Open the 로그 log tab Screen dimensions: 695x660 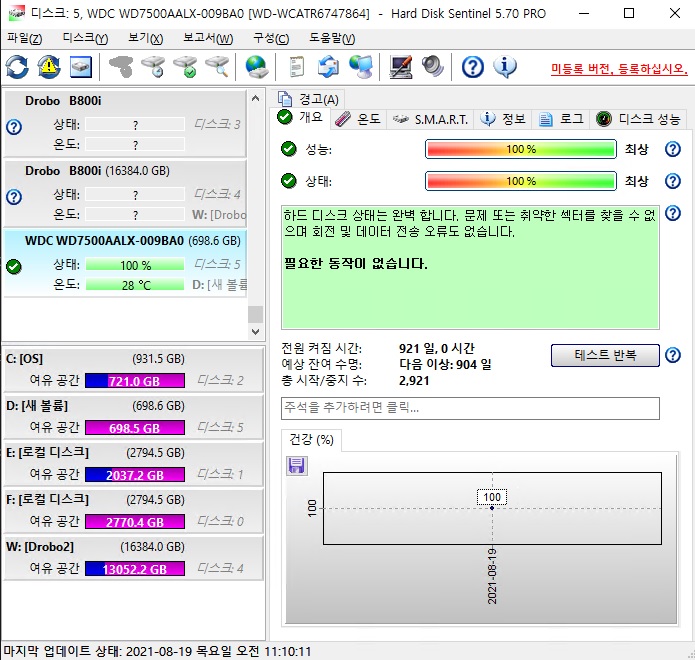click(561, 119)
